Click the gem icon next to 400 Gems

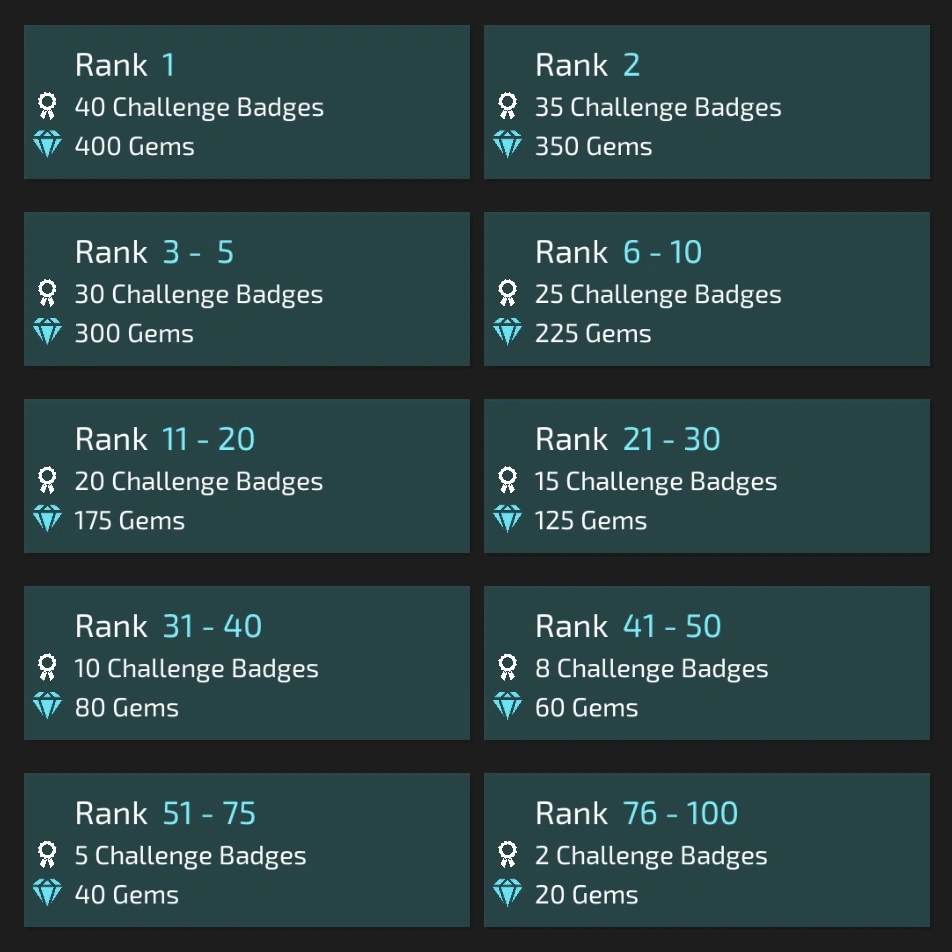tap(47, 145)
